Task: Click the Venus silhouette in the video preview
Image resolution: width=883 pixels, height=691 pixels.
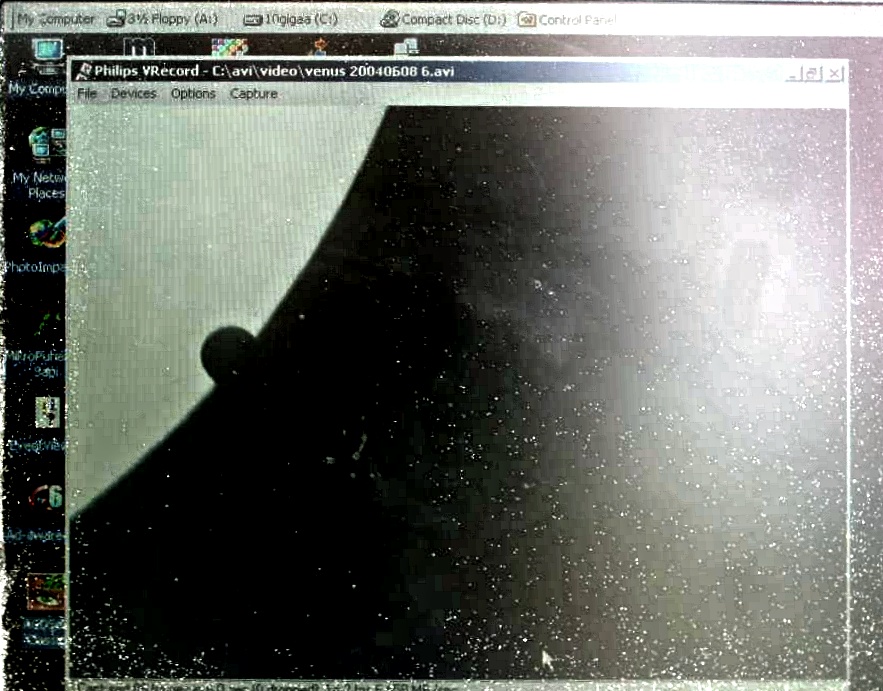Action: (x=229, y=351)
